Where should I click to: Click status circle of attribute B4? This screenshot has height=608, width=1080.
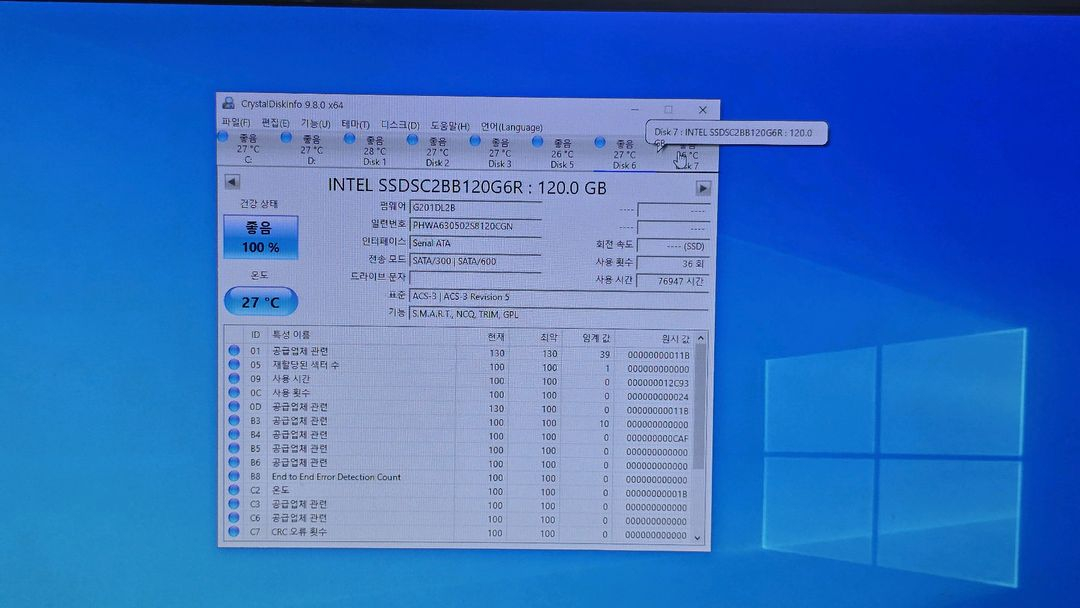coord(234,434)
